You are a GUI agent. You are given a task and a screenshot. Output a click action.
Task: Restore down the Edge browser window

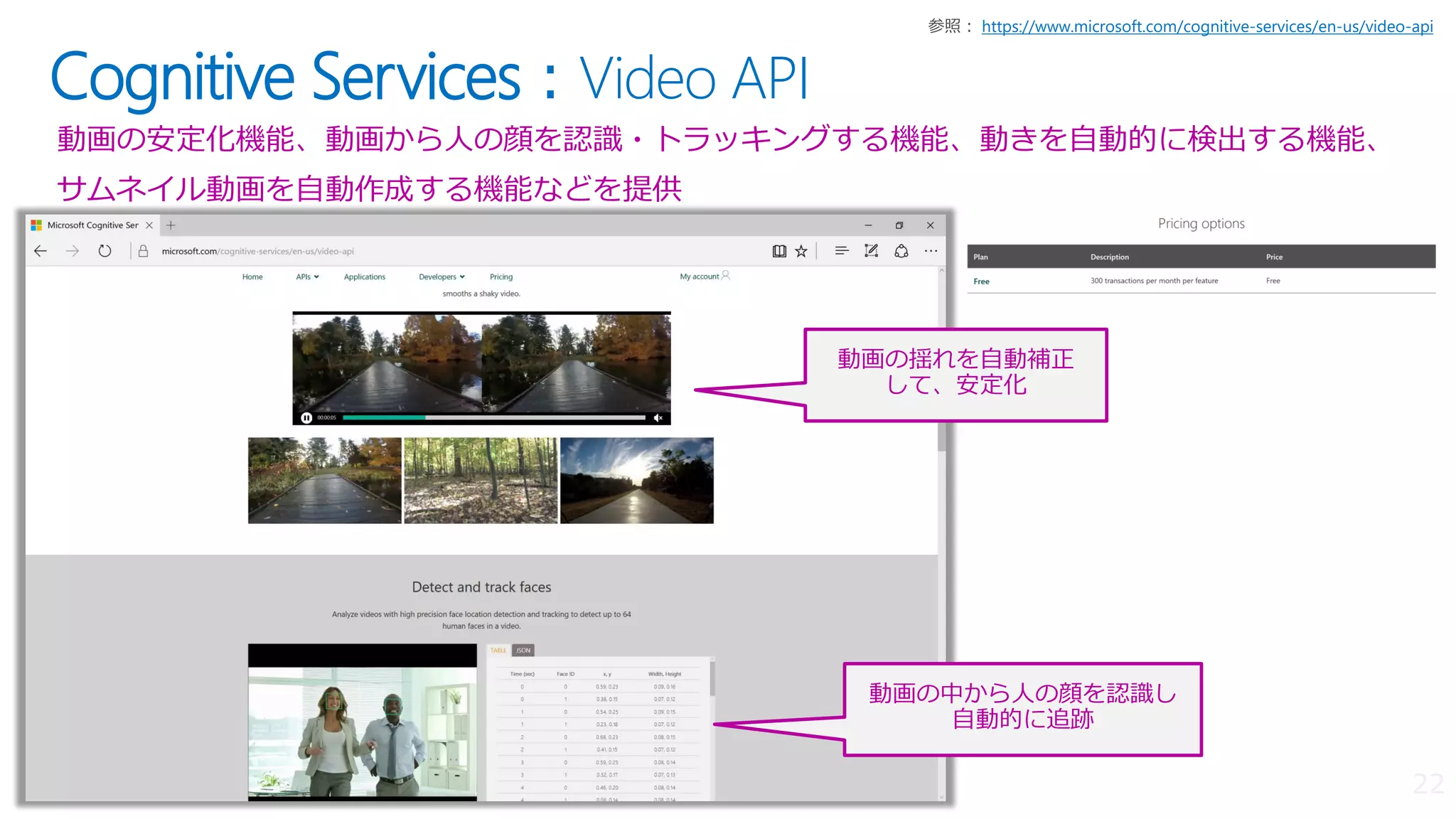pyautogui.click(x=899, y=225)
